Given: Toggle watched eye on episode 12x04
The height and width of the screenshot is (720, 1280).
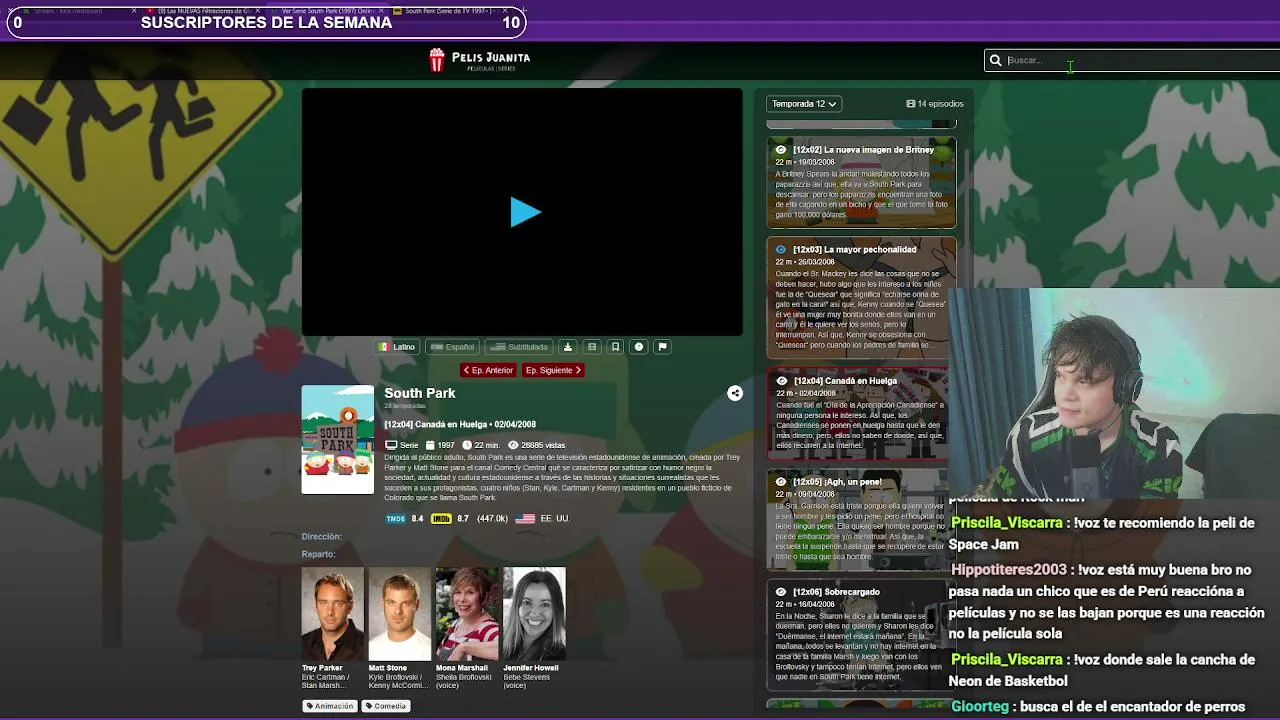Looking at the screenshot, I should [x=781, y=381].
